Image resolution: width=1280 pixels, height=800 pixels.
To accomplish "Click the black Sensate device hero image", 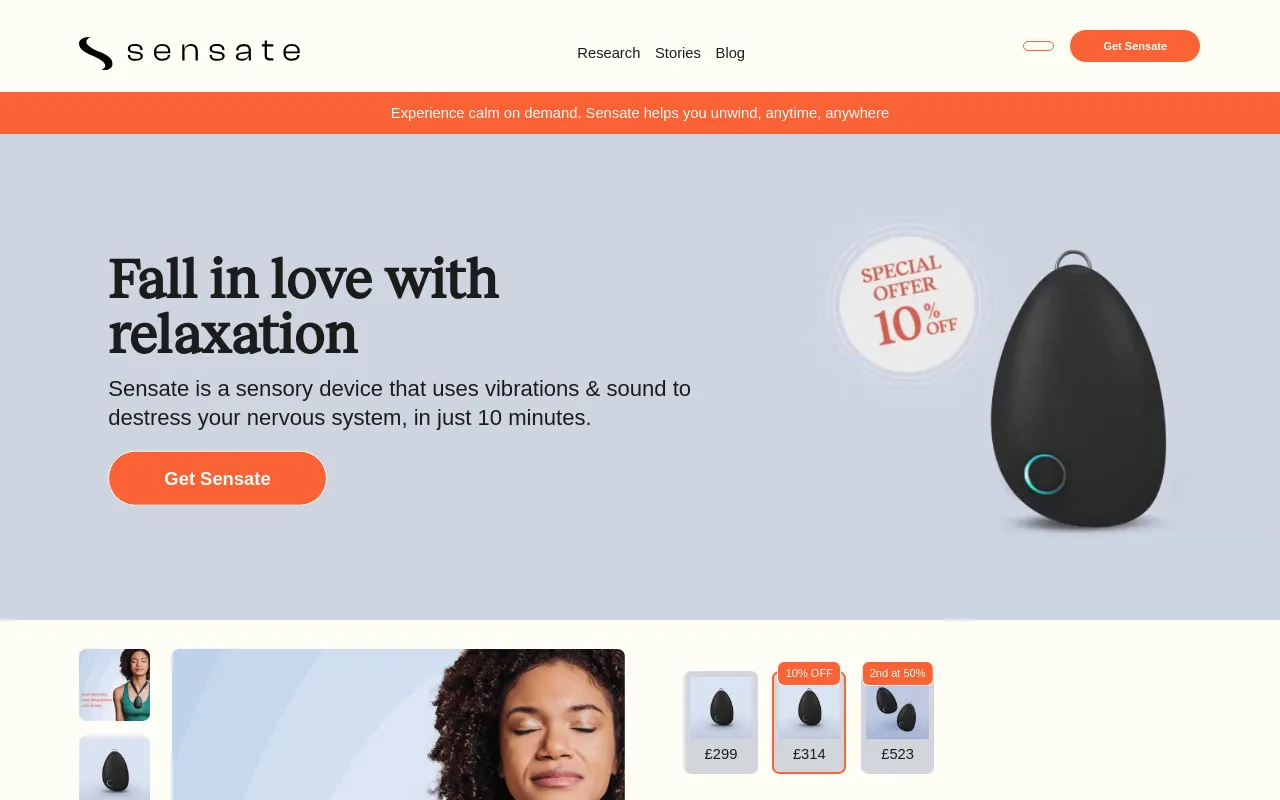I will click(x=1078, y=388).
